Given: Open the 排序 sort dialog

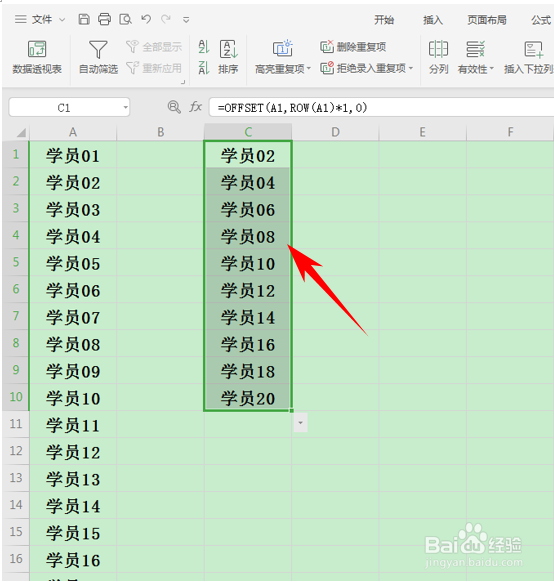Looking at the screenshot, I should click(x=228, y=57).
